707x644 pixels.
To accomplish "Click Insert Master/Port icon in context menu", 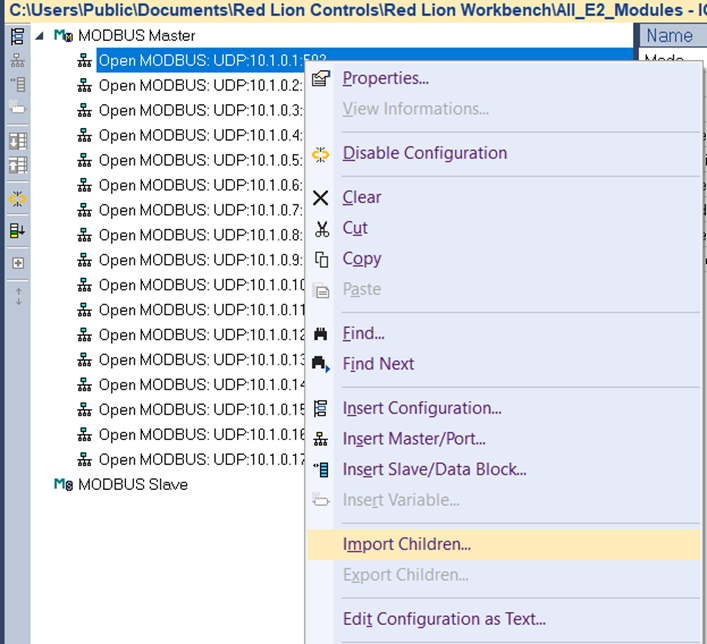I will coord(321,439).
